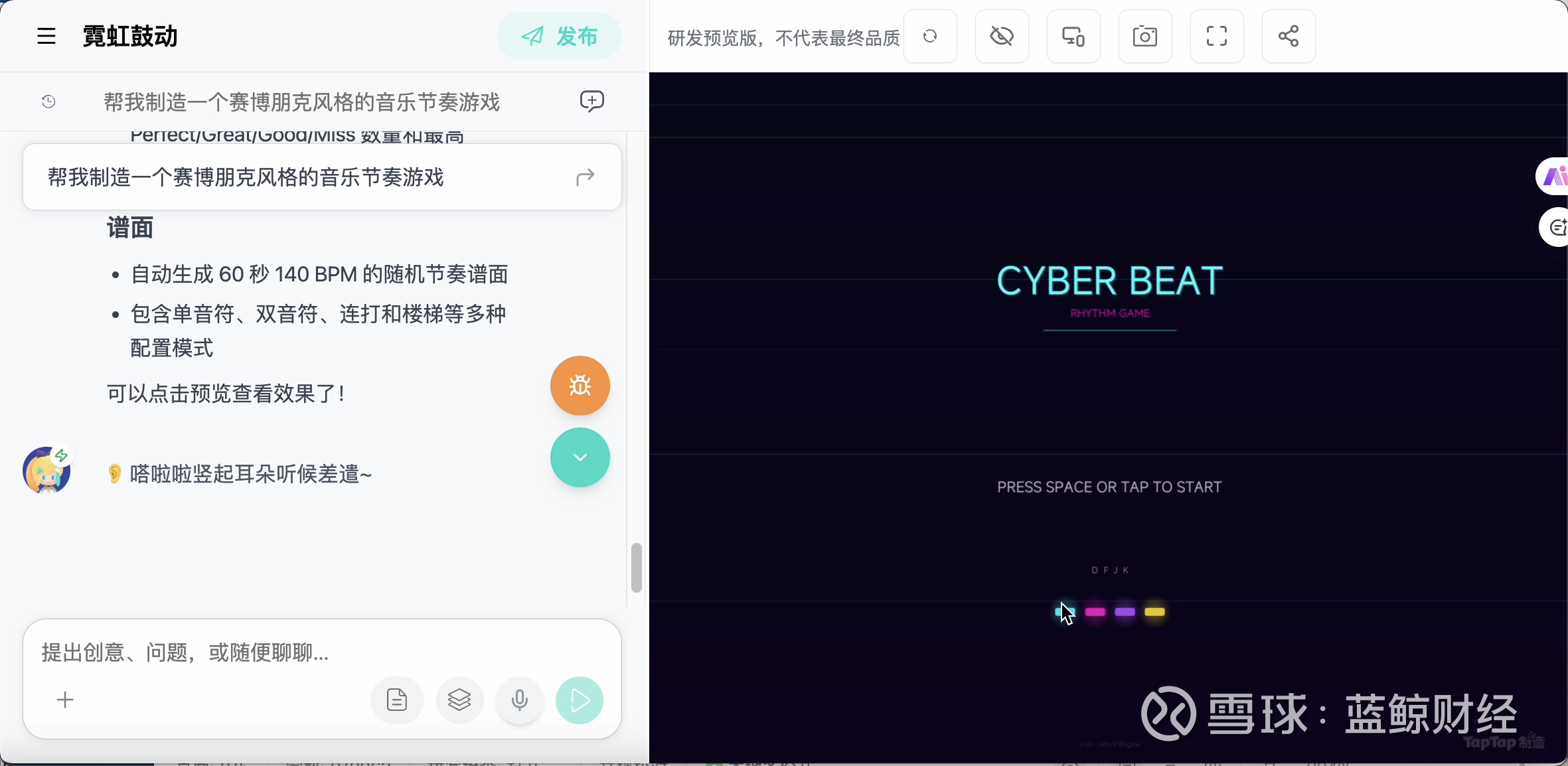The image size is (1568, 766).
Task: Open the orange bug report button
Action: click(580, 386)
